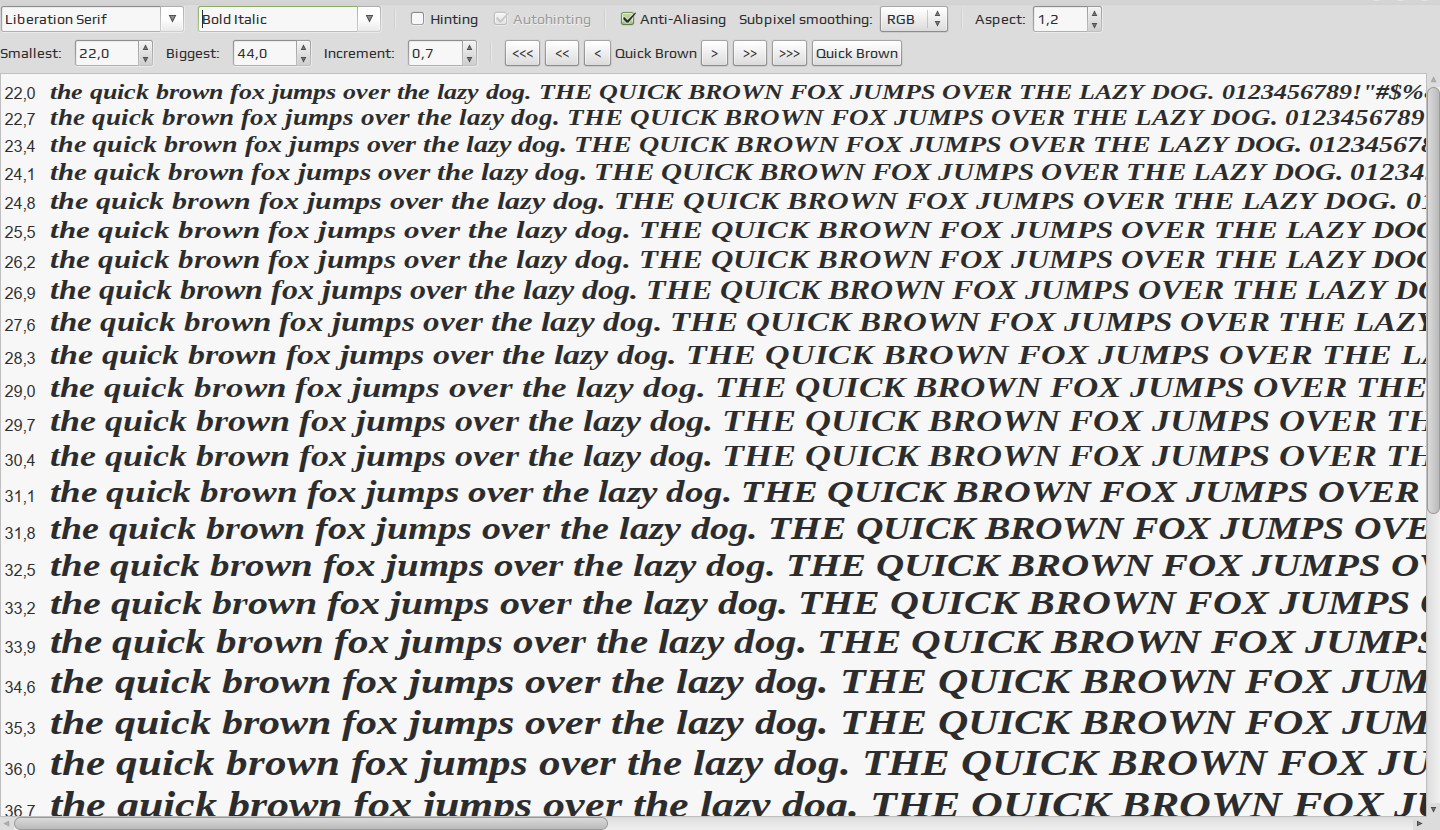Click into the Aspect value field
The height and width of the screenshot is (830, 1440).
1060,19
